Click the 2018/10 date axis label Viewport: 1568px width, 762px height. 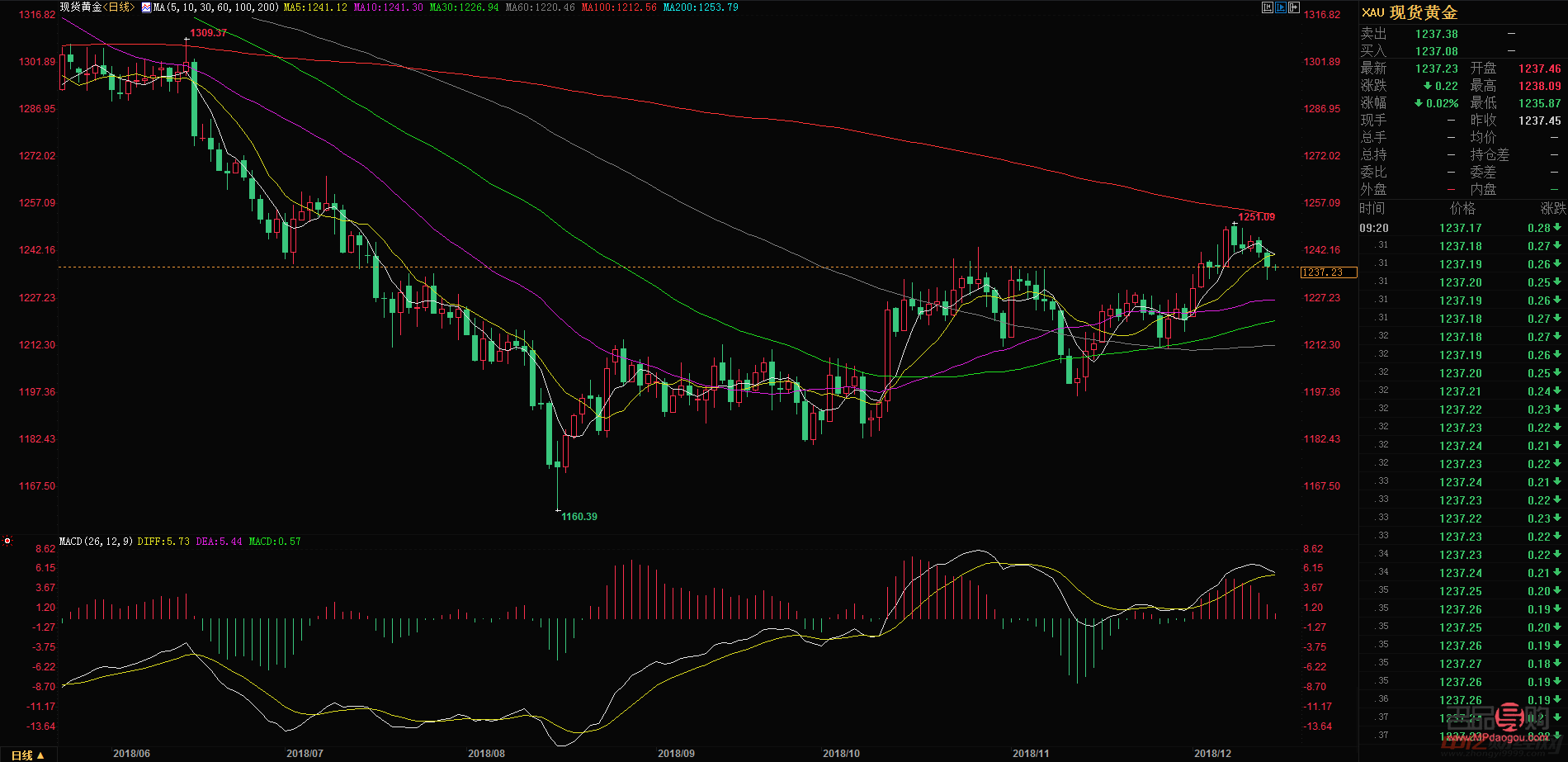coord(841,754)
